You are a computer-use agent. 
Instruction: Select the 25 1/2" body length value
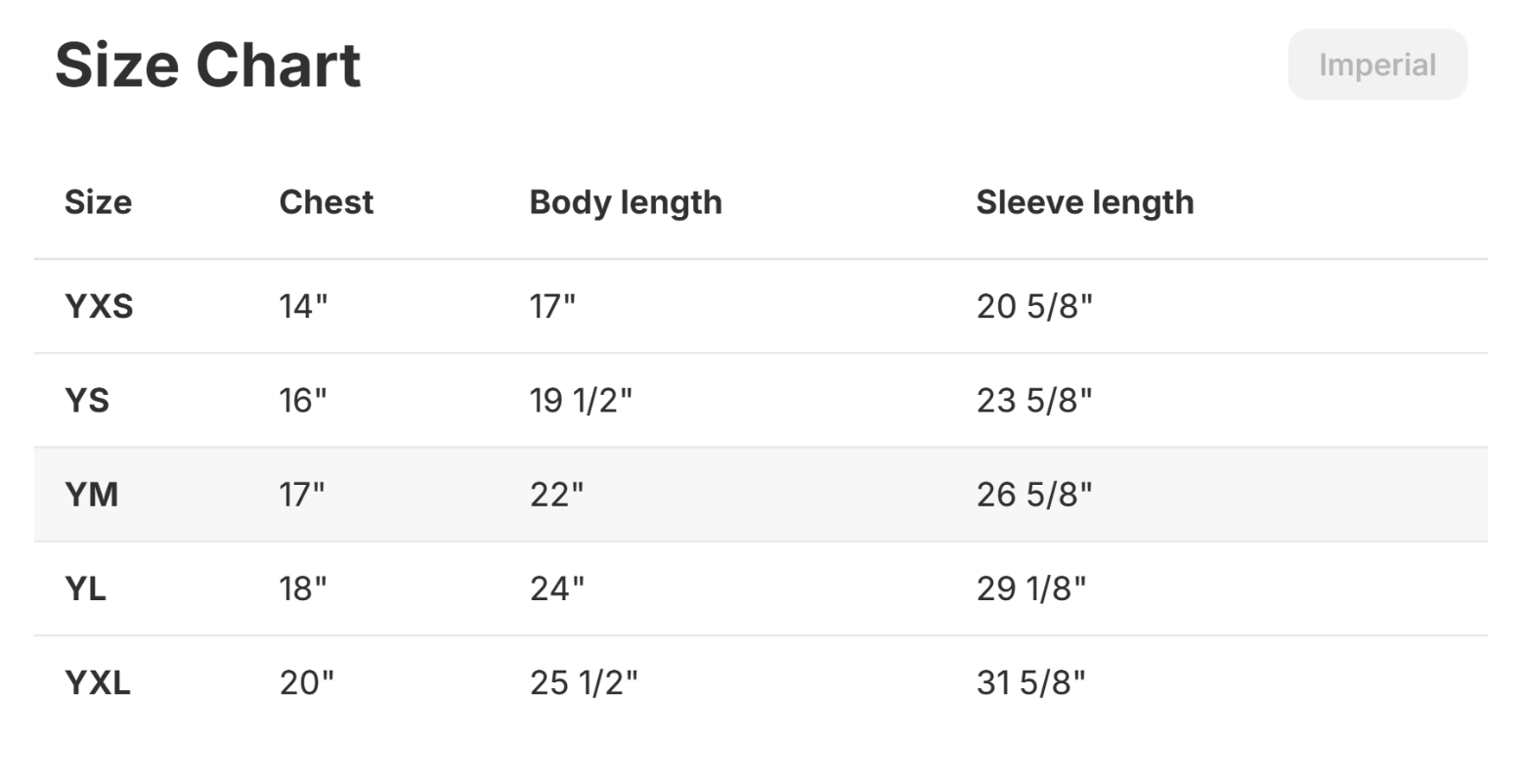pyautogui.click(x=583, y=683)
